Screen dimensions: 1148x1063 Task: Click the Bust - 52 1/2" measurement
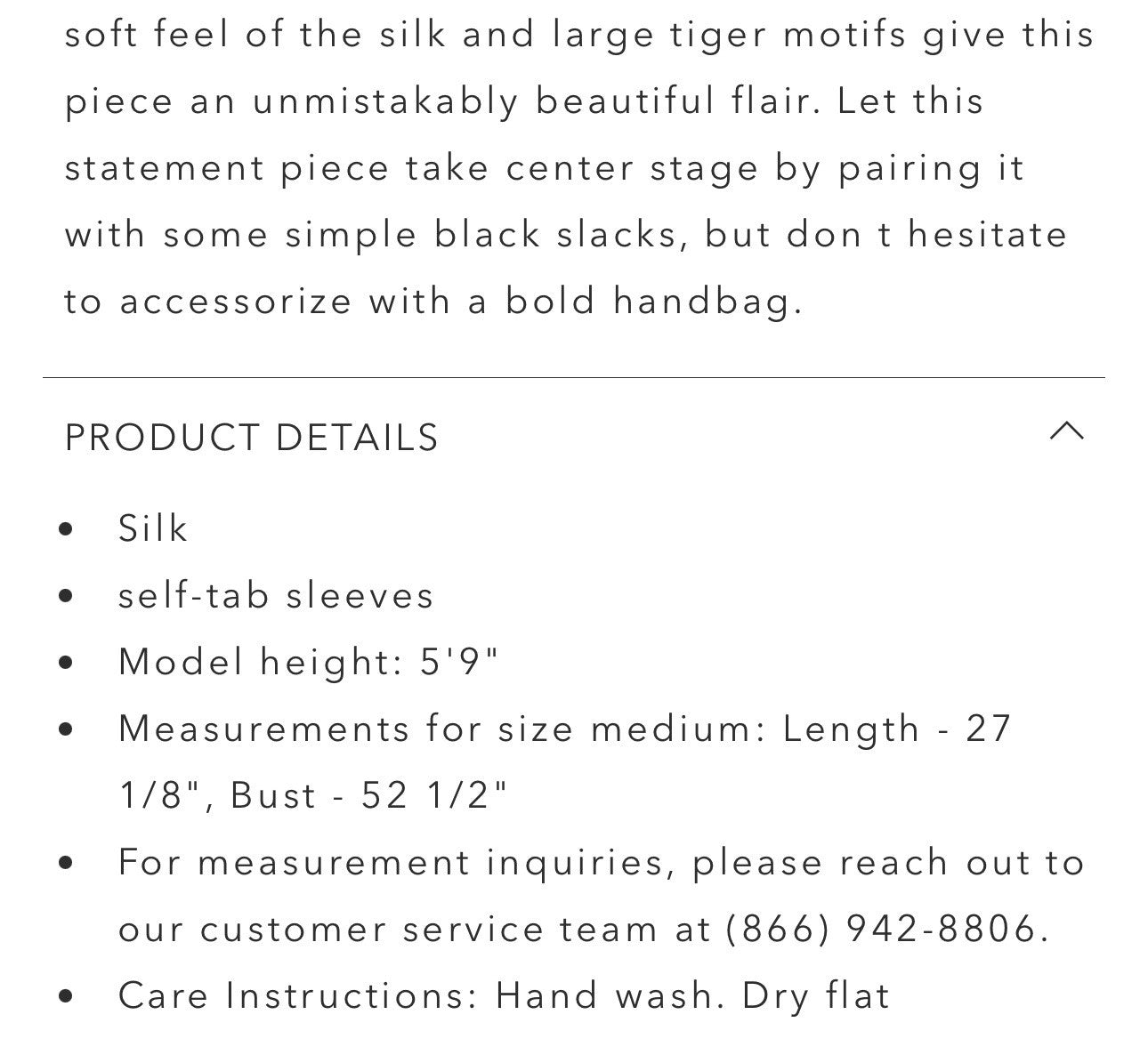(x=369, y=796)
